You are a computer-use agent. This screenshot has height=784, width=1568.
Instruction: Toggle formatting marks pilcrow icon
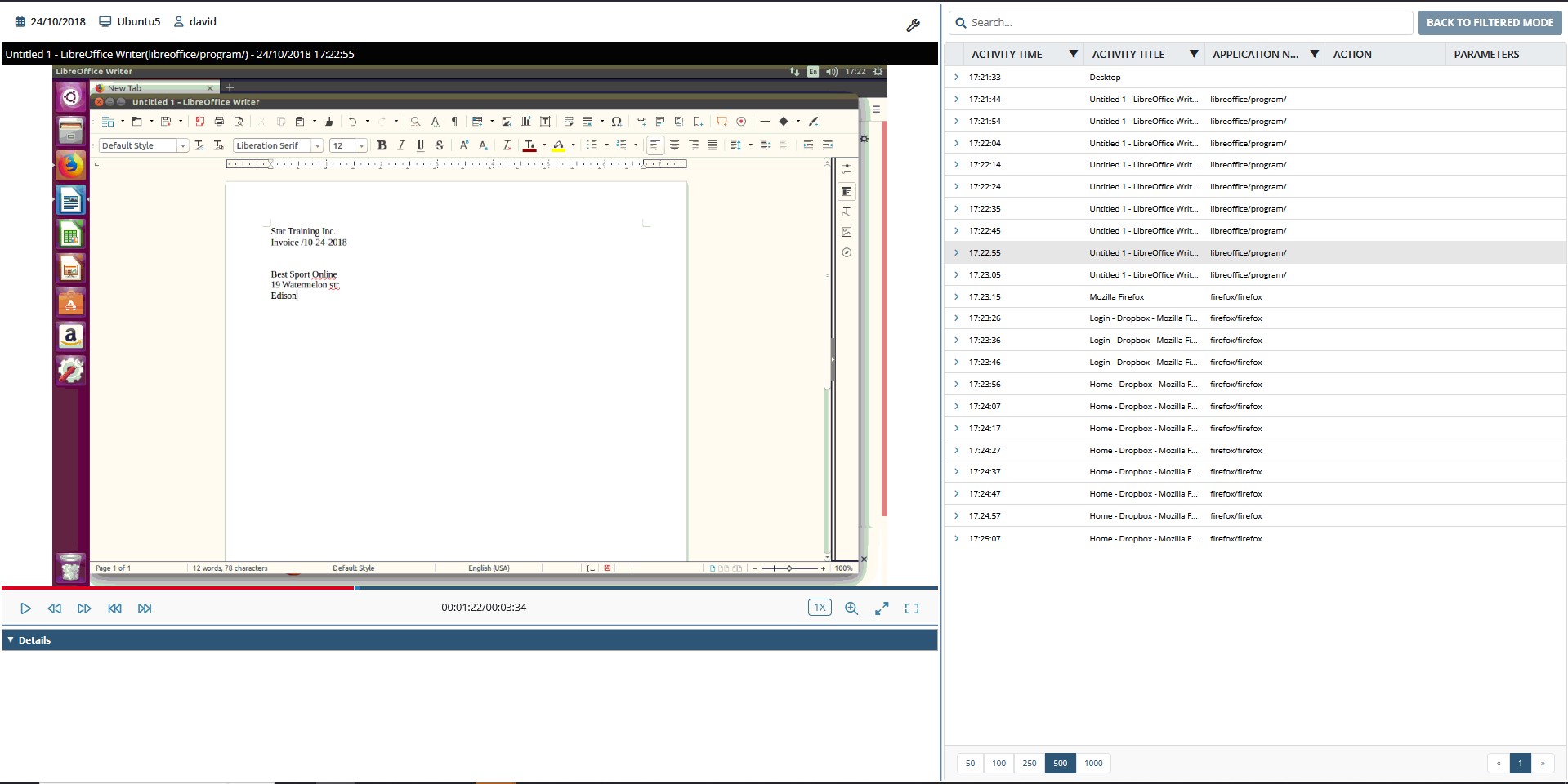[x=454, y=121]
